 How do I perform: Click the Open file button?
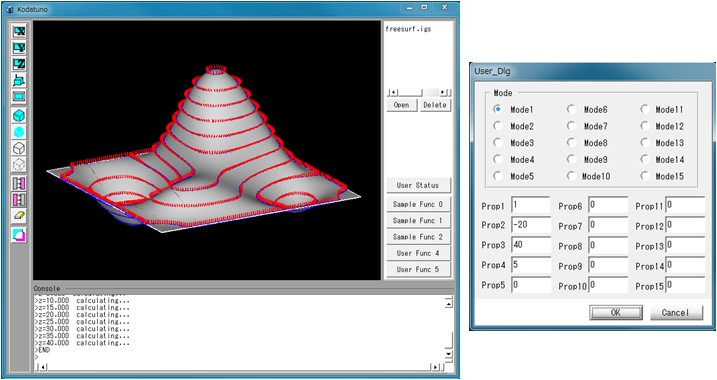pyautogui.click(x=401, y=105)
